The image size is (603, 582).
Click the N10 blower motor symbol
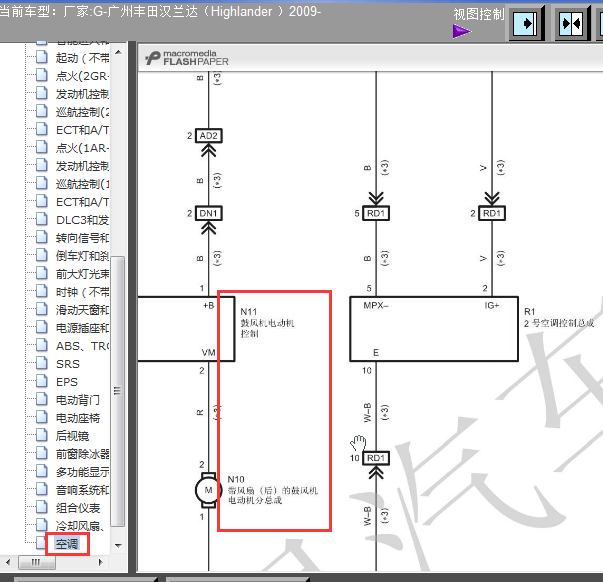pos(208,490)
